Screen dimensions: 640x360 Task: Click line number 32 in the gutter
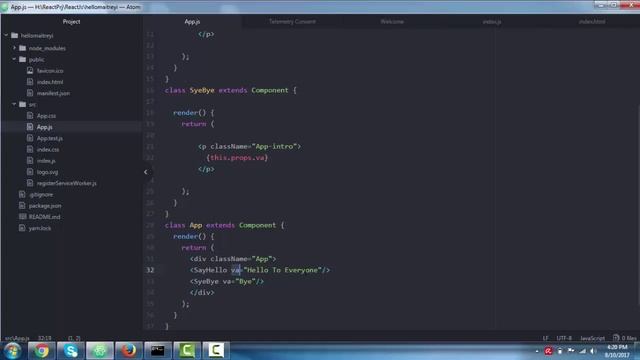point(150,270)
